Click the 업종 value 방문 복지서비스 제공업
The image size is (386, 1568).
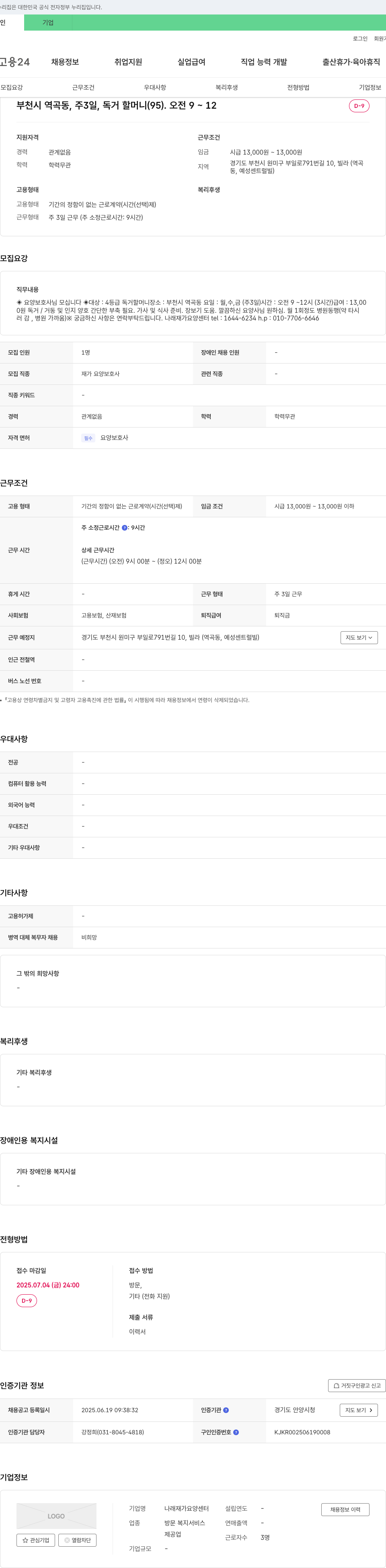(185, 1529)
